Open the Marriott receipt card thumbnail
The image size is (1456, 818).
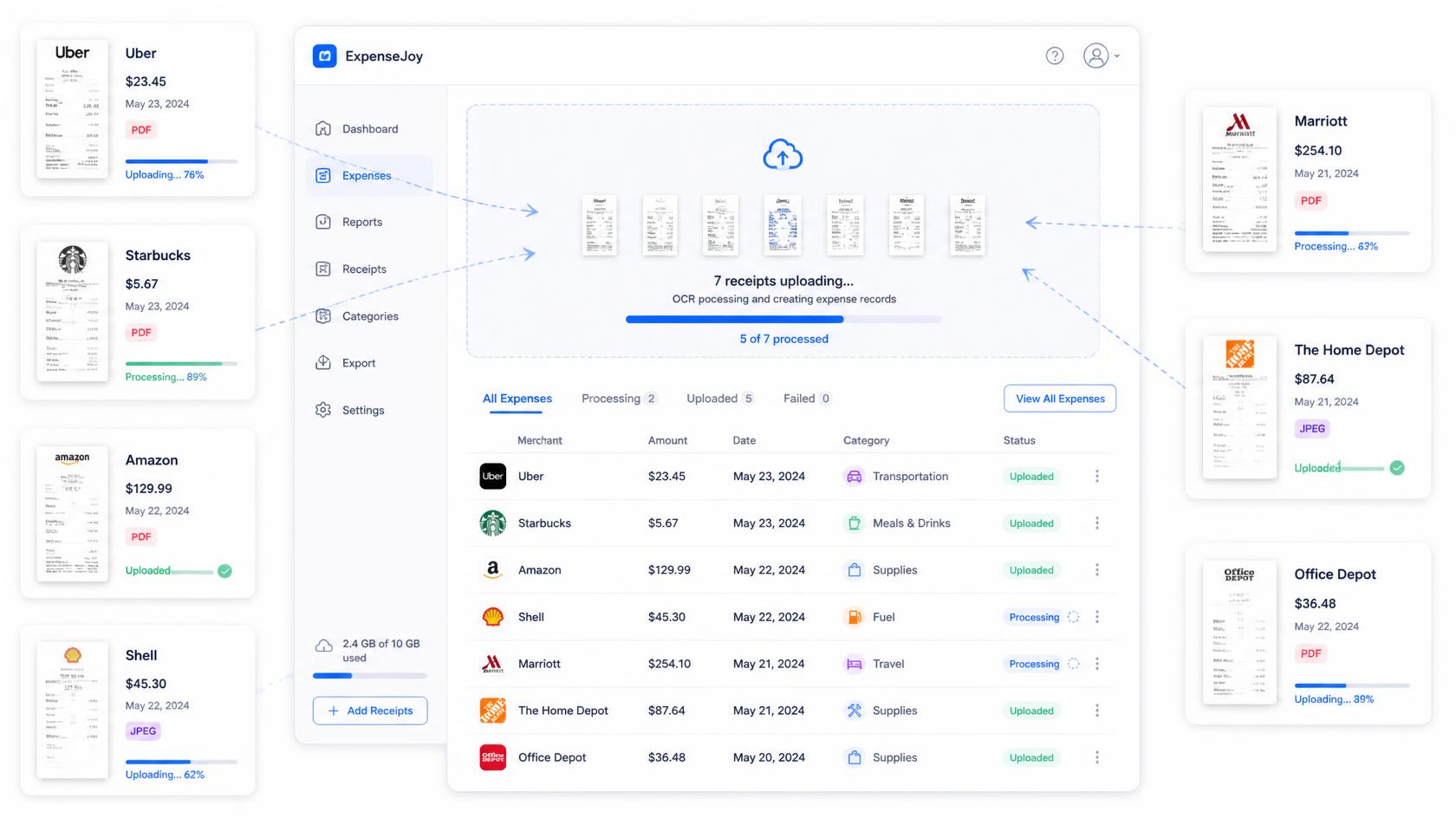click(x=1239, y=179)
